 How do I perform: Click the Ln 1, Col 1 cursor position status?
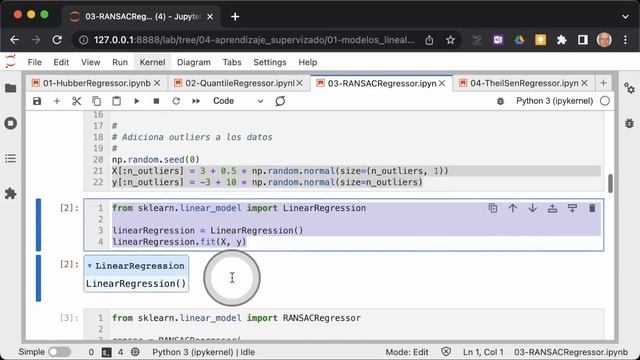[483, 352]
